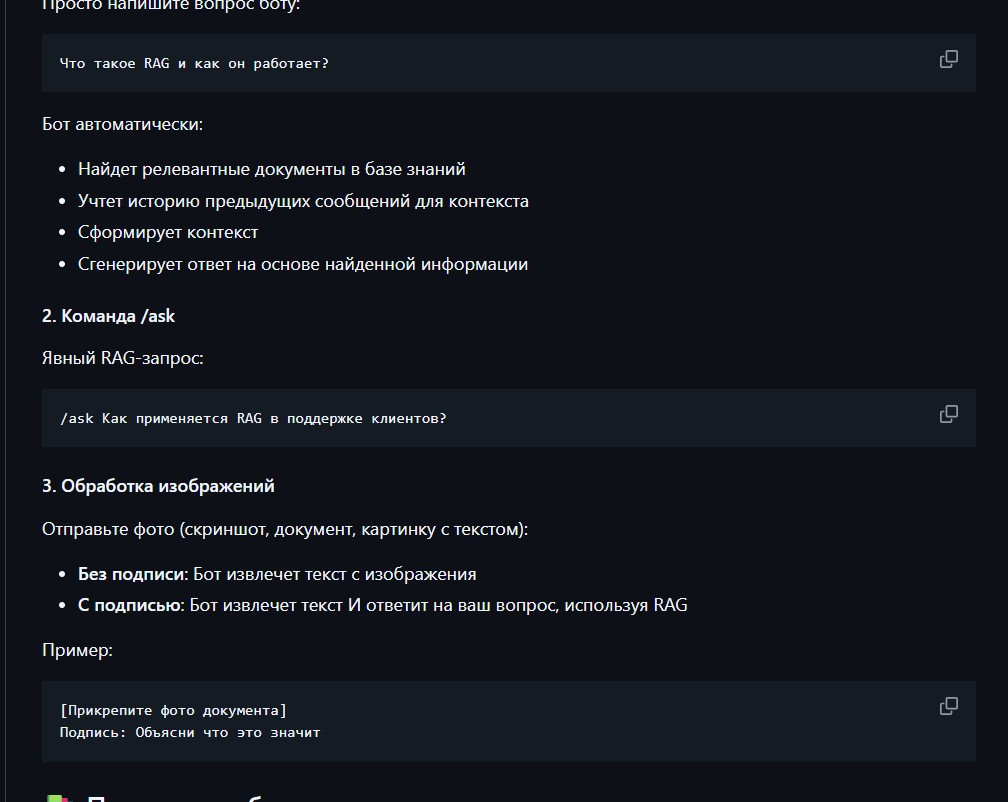Click the bold "С подписью" text
The width and height of the screenshot is (1008, 802).
(x=130, y=605)
